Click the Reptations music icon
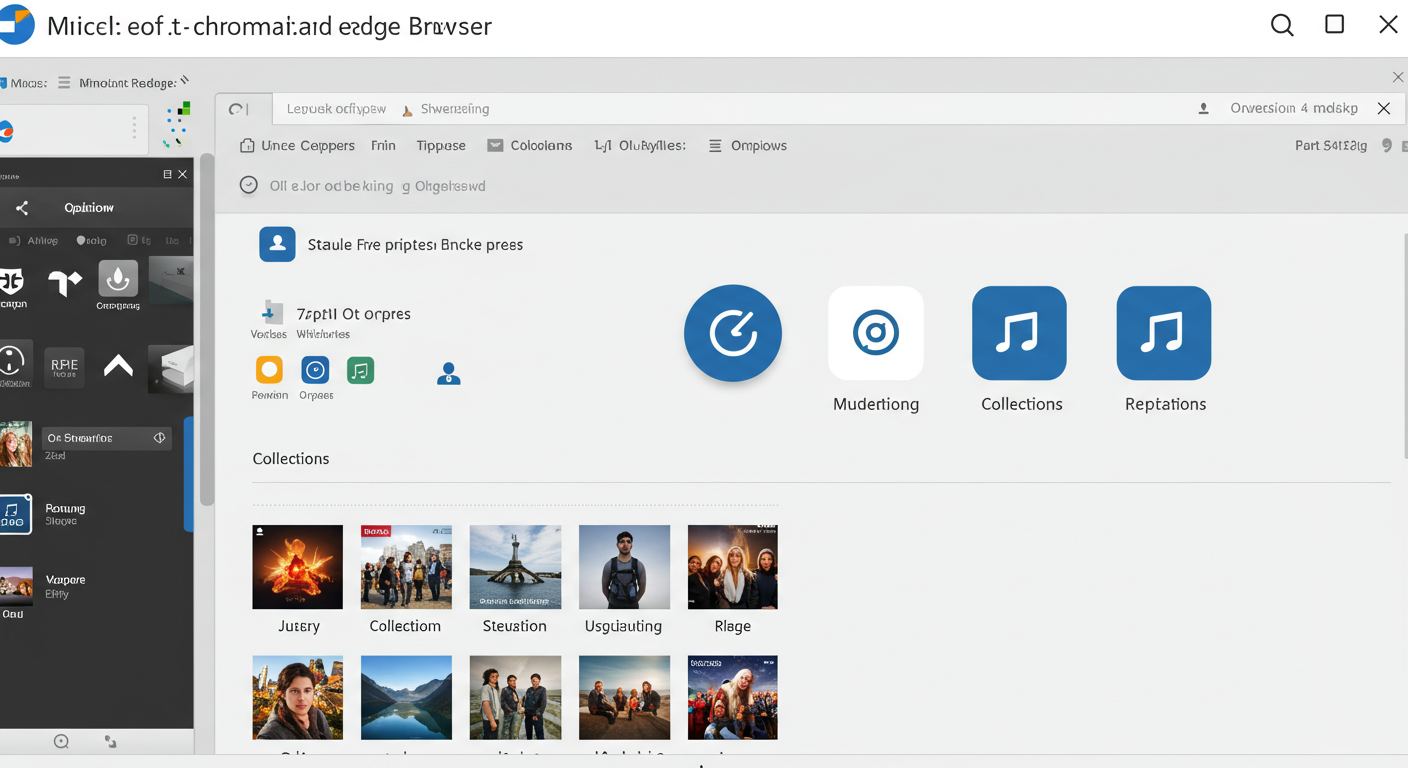The image size is (1408, 768). click(1163, 333)
